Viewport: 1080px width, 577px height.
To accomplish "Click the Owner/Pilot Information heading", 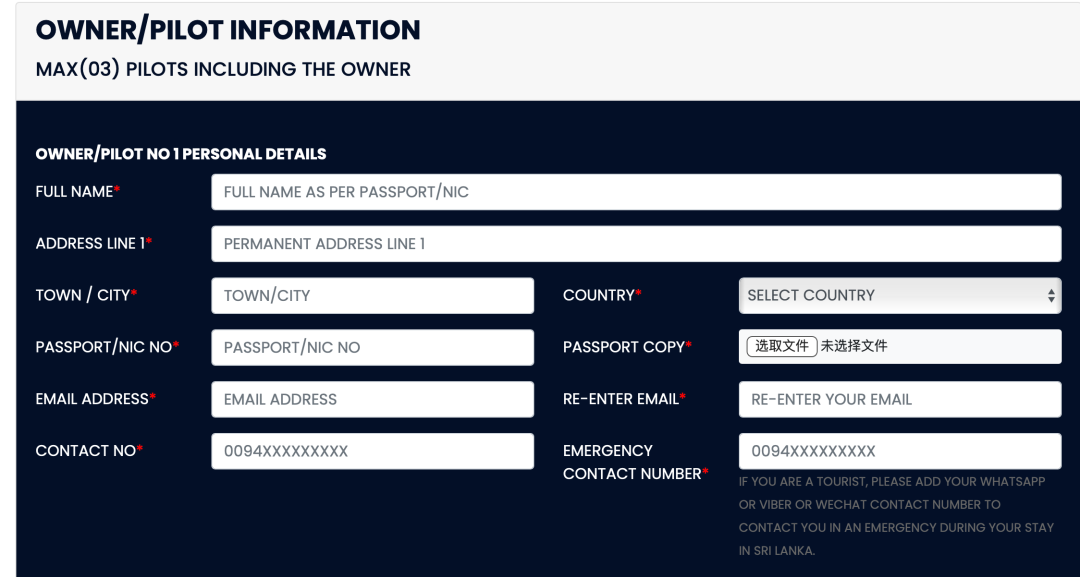I will pos(227,30).
